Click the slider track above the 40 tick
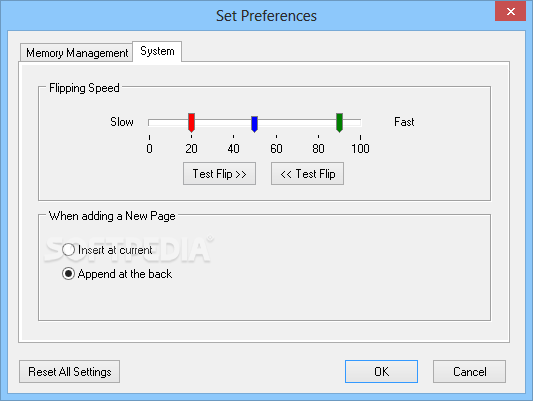 coord(234,123)
